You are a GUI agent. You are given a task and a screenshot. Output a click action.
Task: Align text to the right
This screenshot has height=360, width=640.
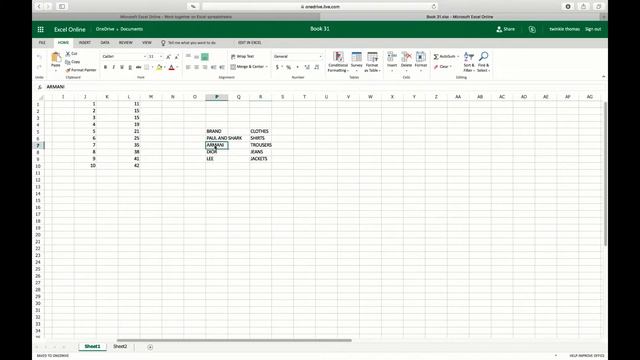click(205, 67)
